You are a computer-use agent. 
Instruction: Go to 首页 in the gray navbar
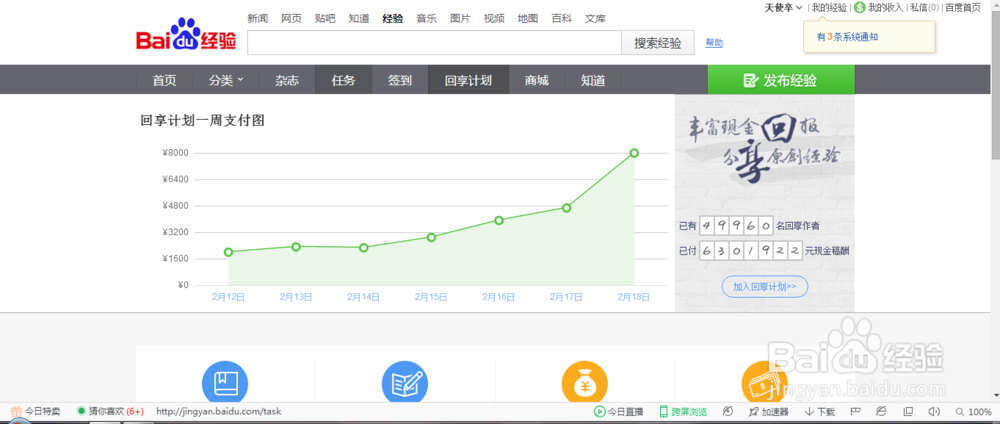point(164,80)
